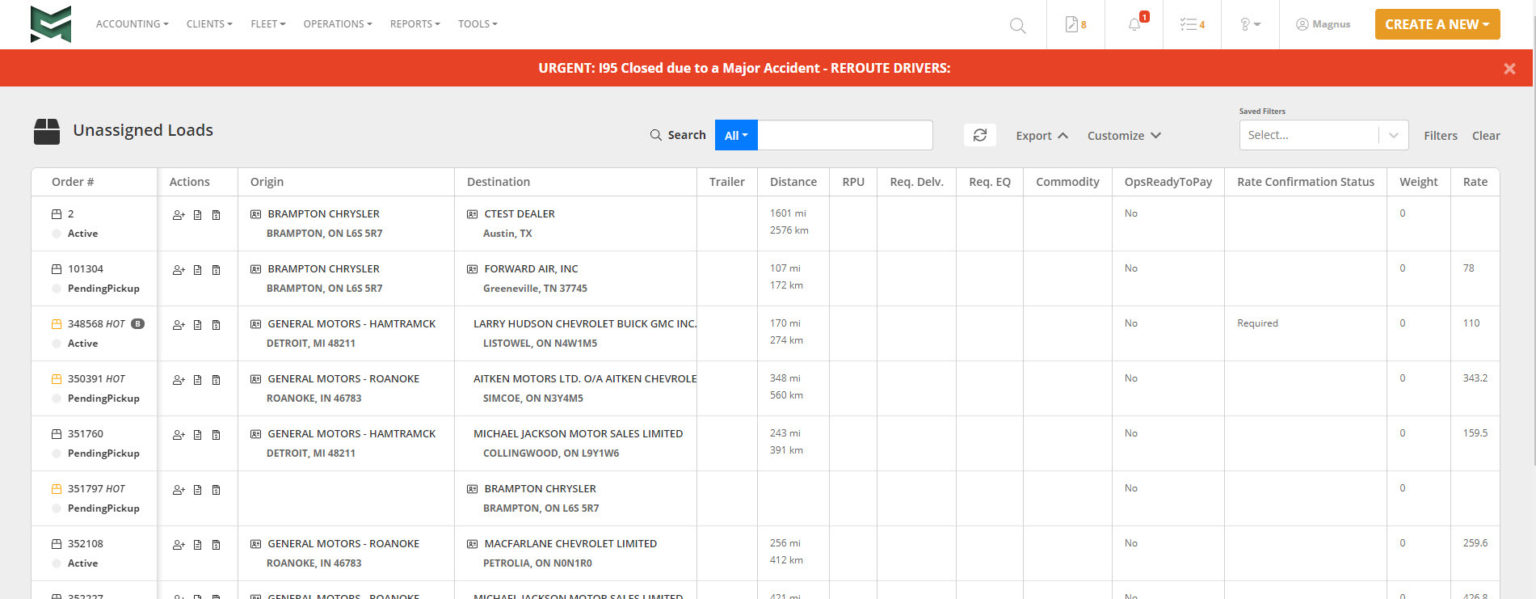Image resolution: width=1536 pixels, height=599 pixels.
Task: Click into the loads search text field
Action: click(x=844, y=135)
